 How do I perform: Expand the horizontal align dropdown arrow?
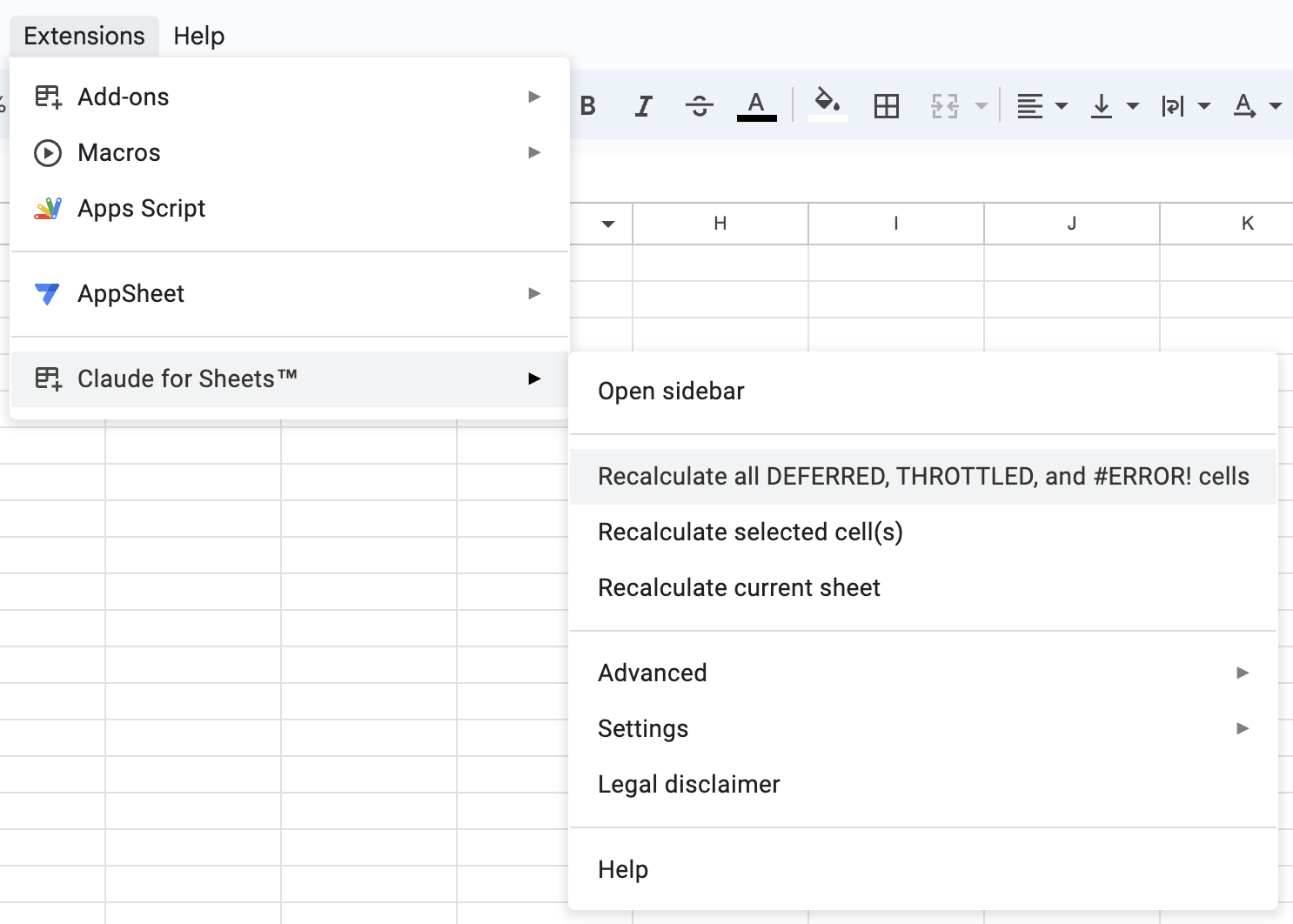pos(1062,106)
